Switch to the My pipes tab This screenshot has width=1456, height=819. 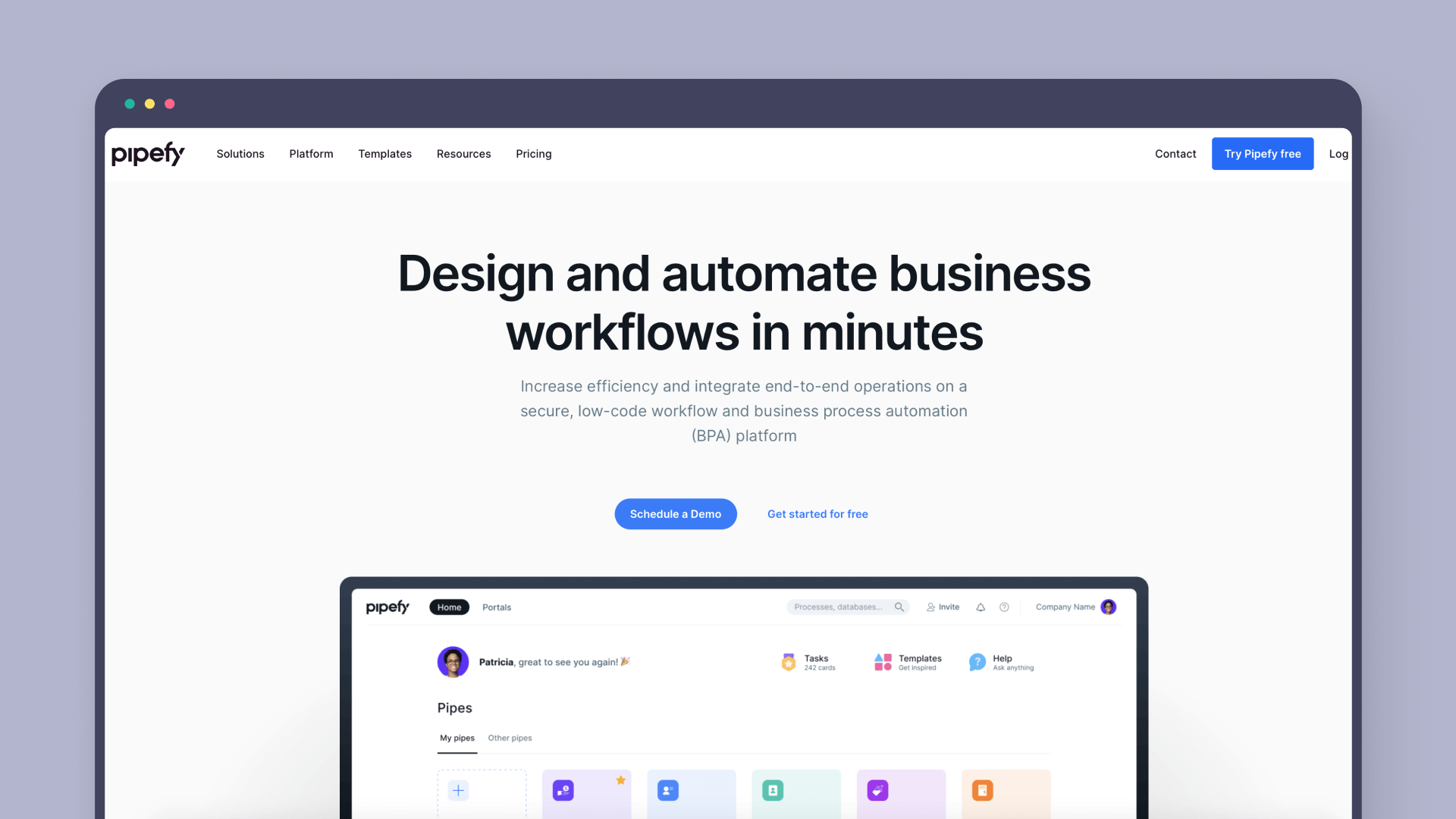tap(458, 738)
